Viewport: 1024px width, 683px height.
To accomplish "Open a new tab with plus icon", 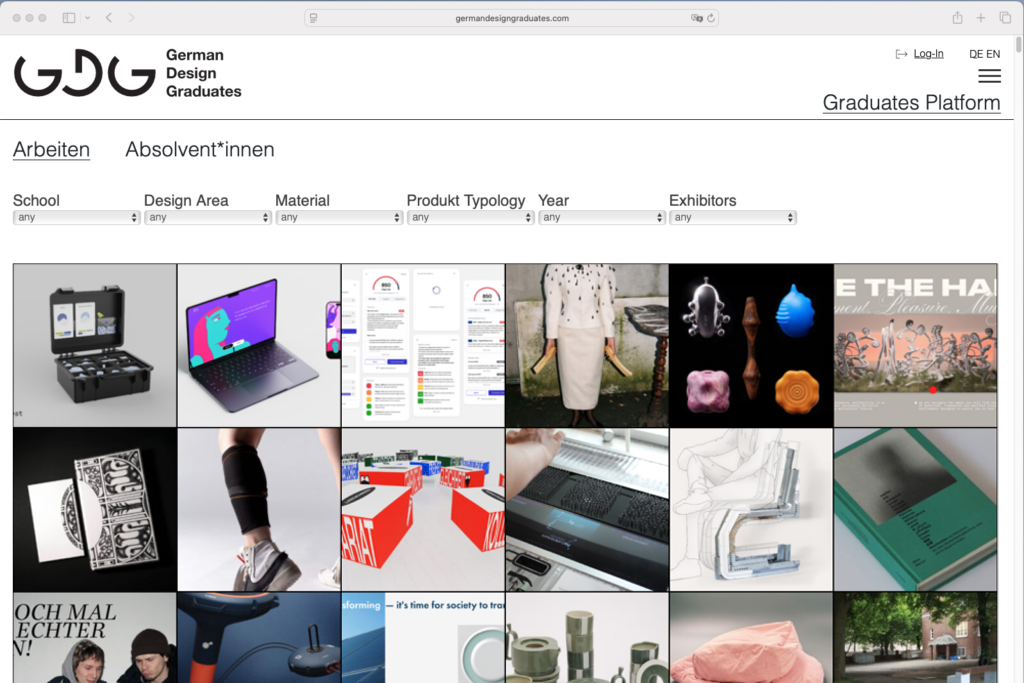I will pyautogui.click(x=981, y=18).
